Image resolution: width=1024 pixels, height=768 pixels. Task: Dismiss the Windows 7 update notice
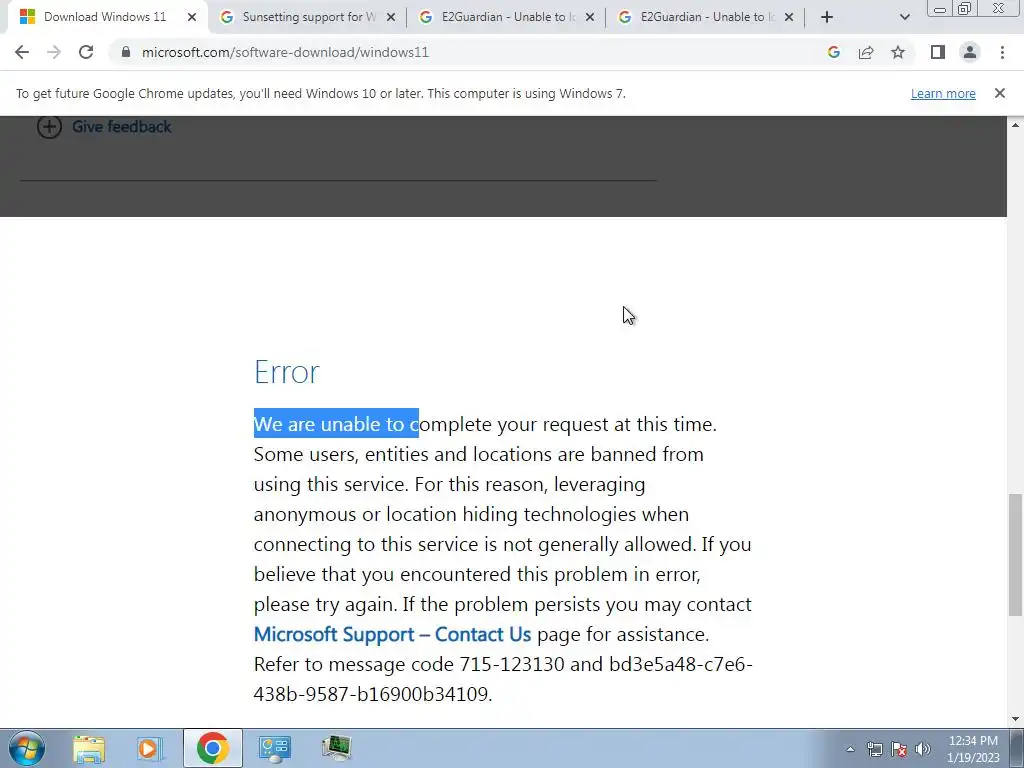tap(999, 93)
